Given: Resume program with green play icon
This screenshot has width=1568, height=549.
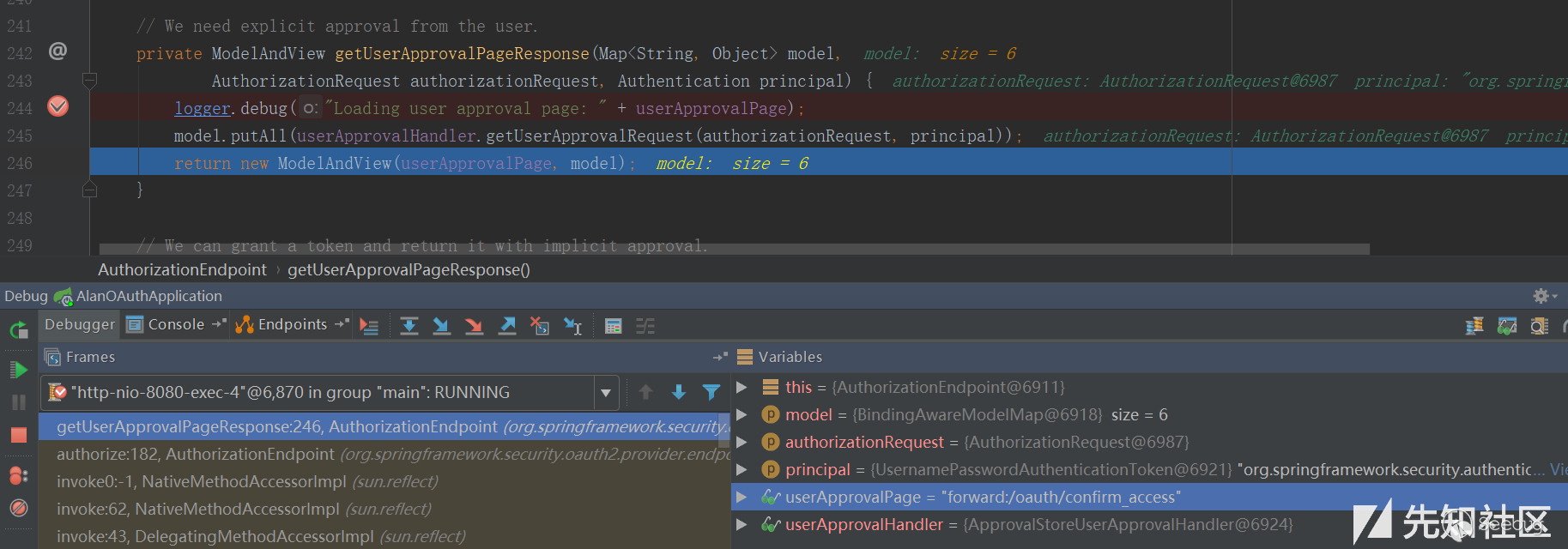Looking at the screenshot, I should pos(18,370).
